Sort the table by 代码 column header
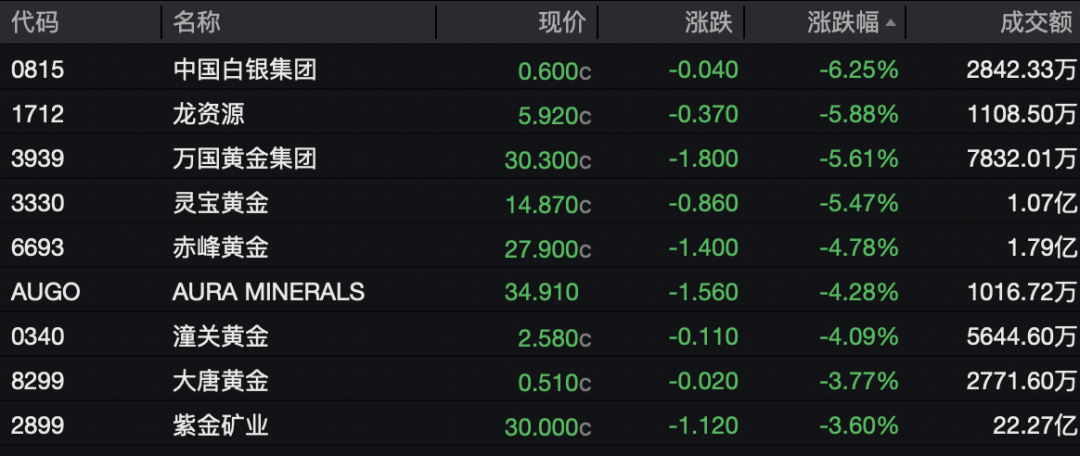 pos(35,22)
